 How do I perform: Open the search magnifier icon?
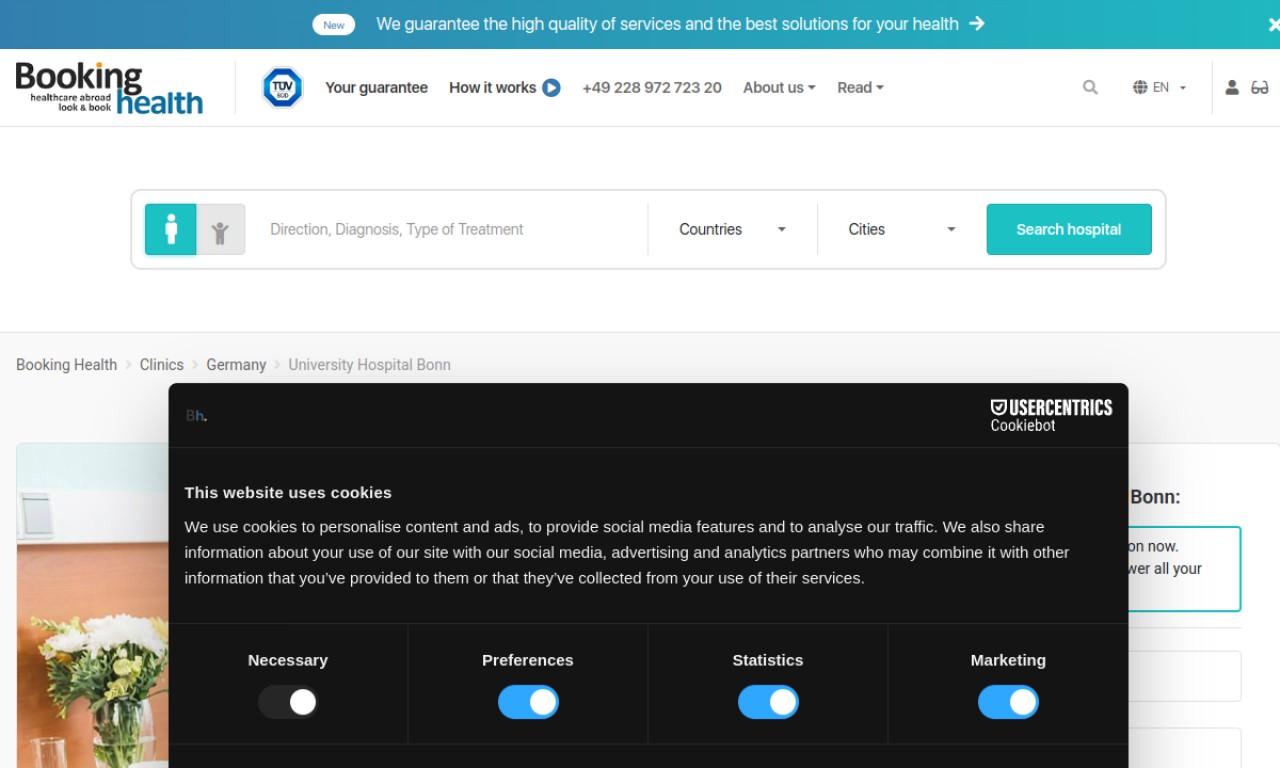1090,88
